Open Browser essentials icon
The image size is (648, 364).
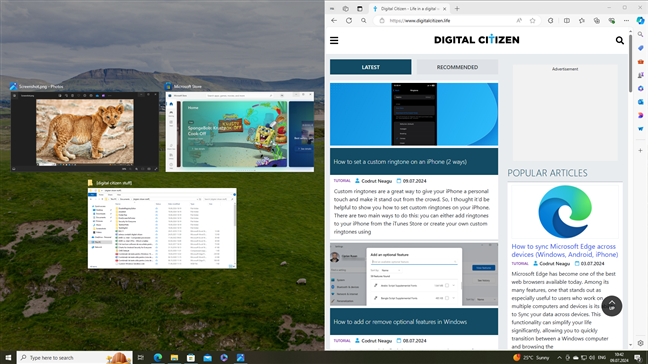(612, 21)
